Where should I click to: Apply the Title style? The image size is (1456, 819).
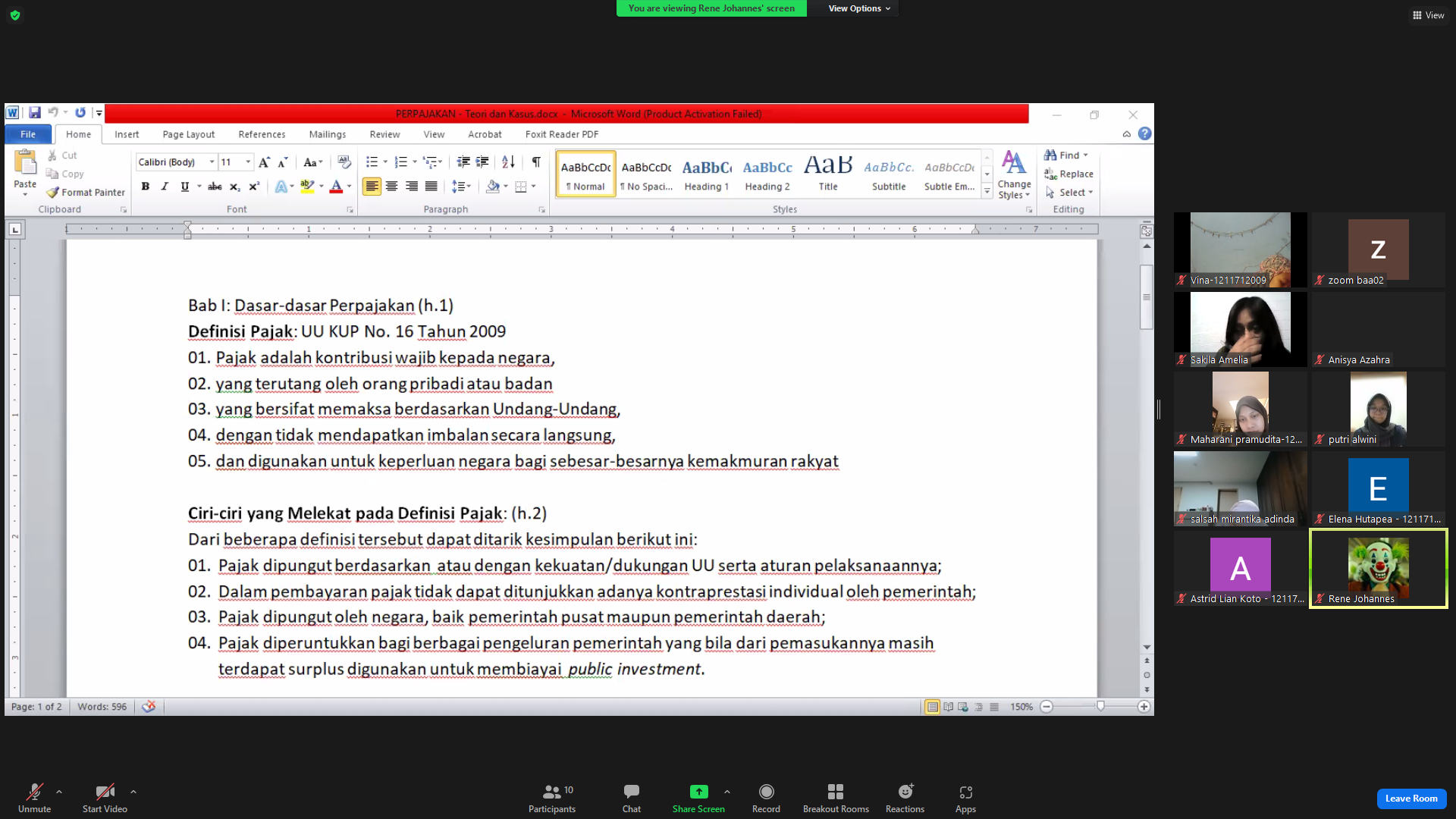828,174
